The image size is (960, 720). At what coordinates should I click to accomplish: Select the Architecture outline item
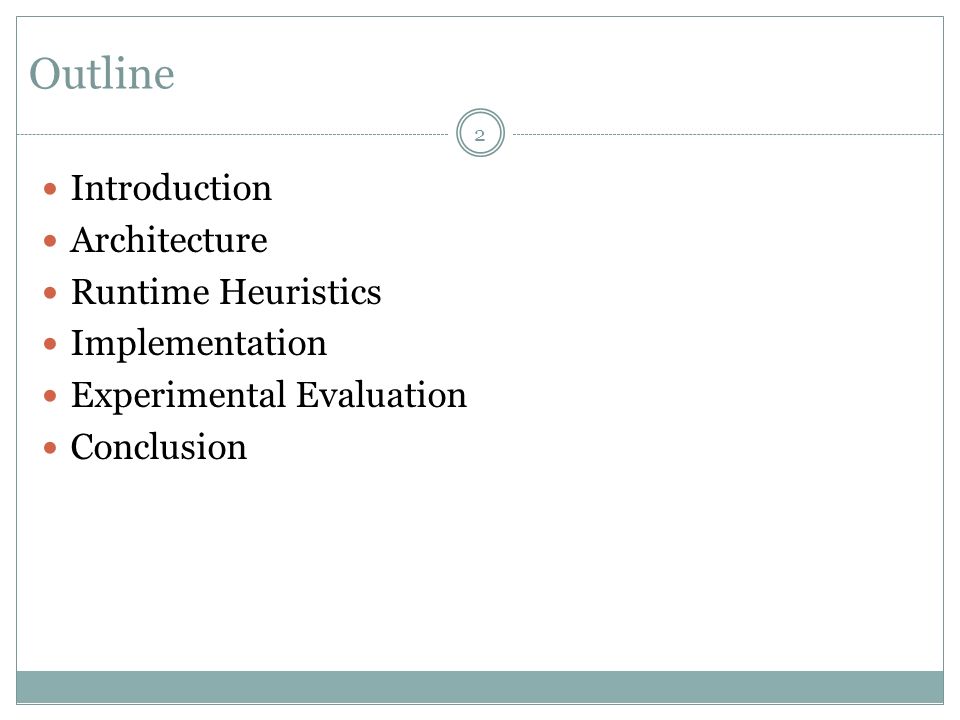tap(169, 239)
